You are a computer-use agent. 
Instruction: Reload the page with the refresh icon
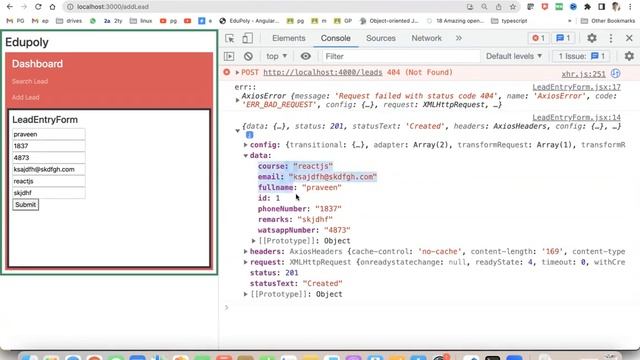click(38, 7)
